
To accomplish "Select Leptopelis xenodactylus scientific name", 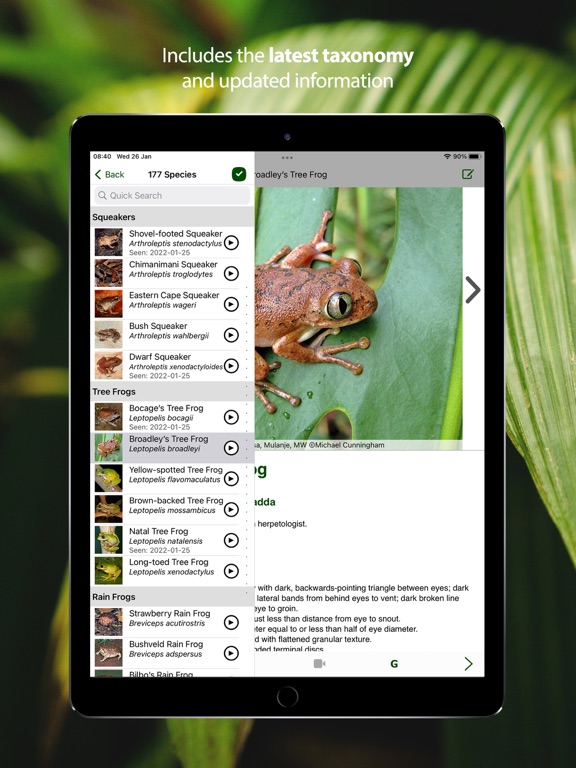I will click(x=171, y=572).
